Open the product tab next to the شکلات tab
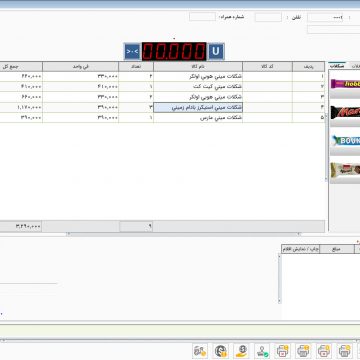 point(354,66)
